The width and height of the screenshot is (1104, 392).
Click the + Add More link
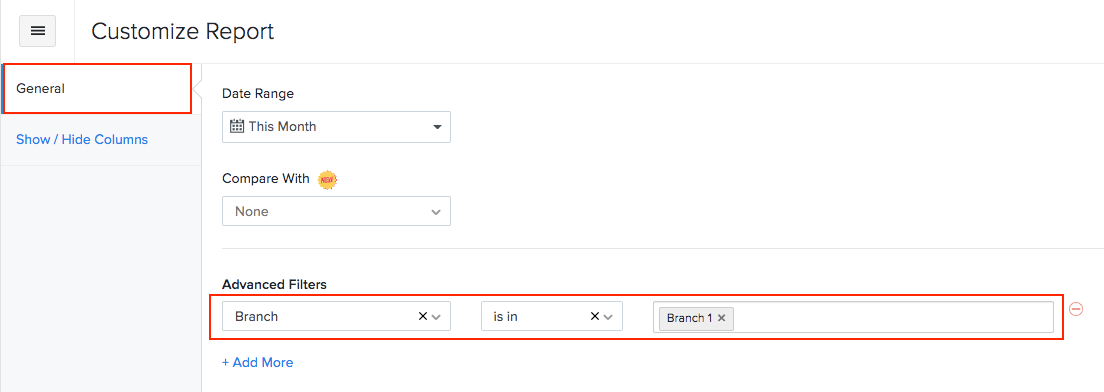click(258, 362)
